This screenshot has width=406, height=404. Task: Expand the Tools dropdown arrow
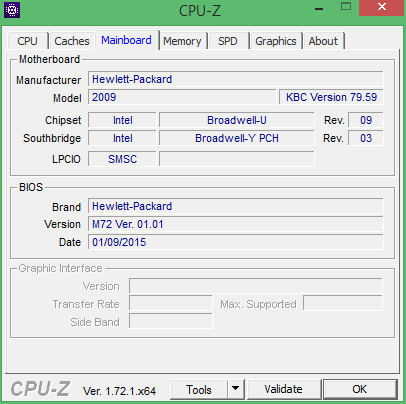pyautogui.click(x=236, y=389)
